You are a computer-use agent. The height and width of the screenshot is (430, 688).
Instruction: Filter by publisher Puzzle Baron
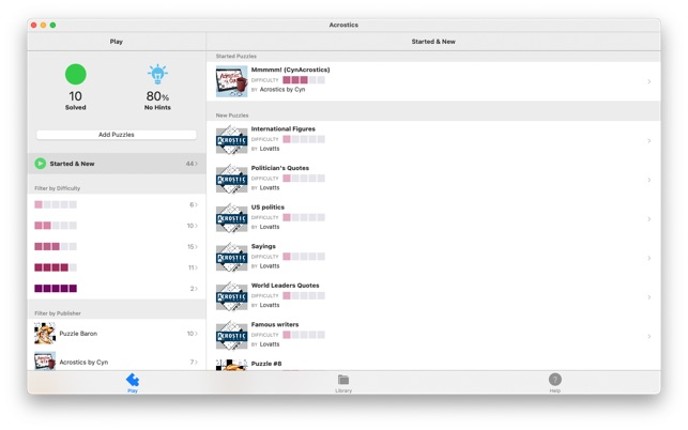(116, 333)
